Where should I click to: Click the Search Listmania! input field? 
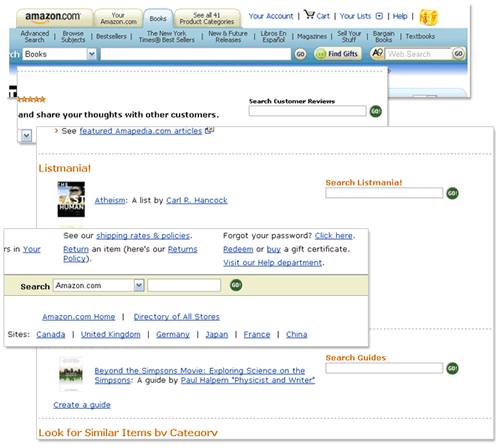(384, 193)
